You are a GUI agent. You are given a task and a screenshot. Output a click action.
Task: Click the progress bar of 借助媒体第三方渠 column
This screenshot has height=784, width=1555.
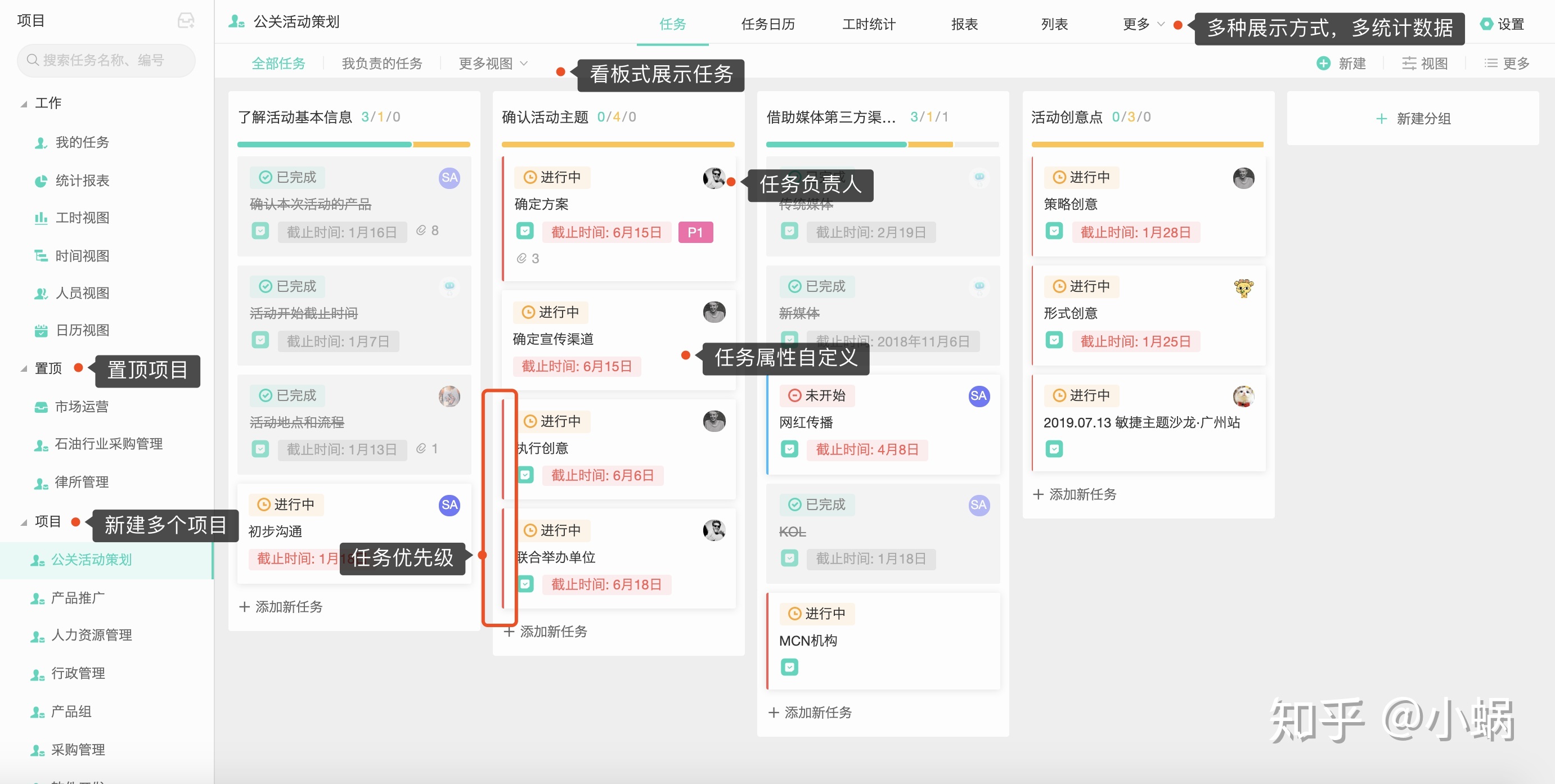[x=882, y=144]
